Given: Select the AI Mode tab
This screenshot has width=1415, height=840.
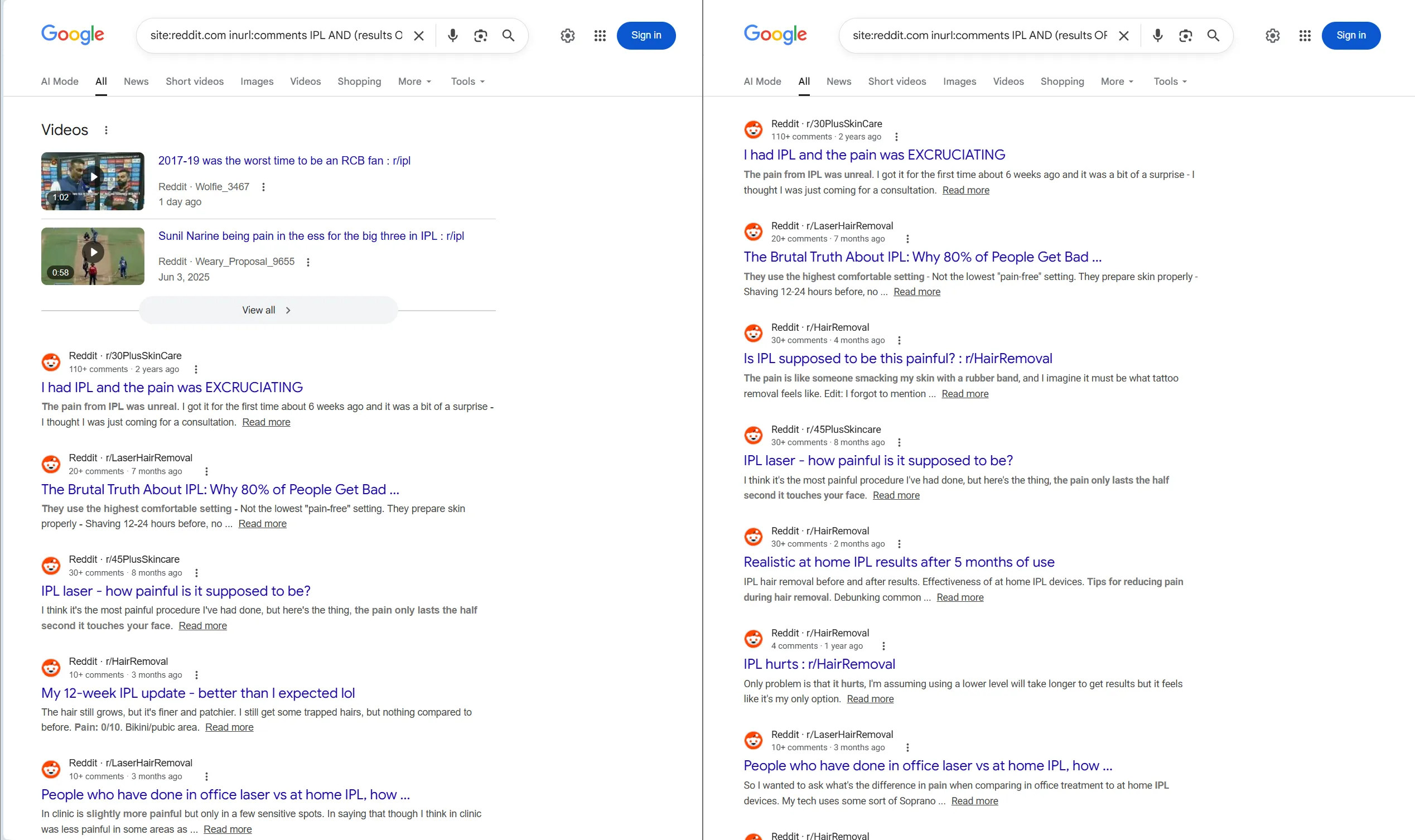Looking at the screenshot, I should [x=60, y=81].
